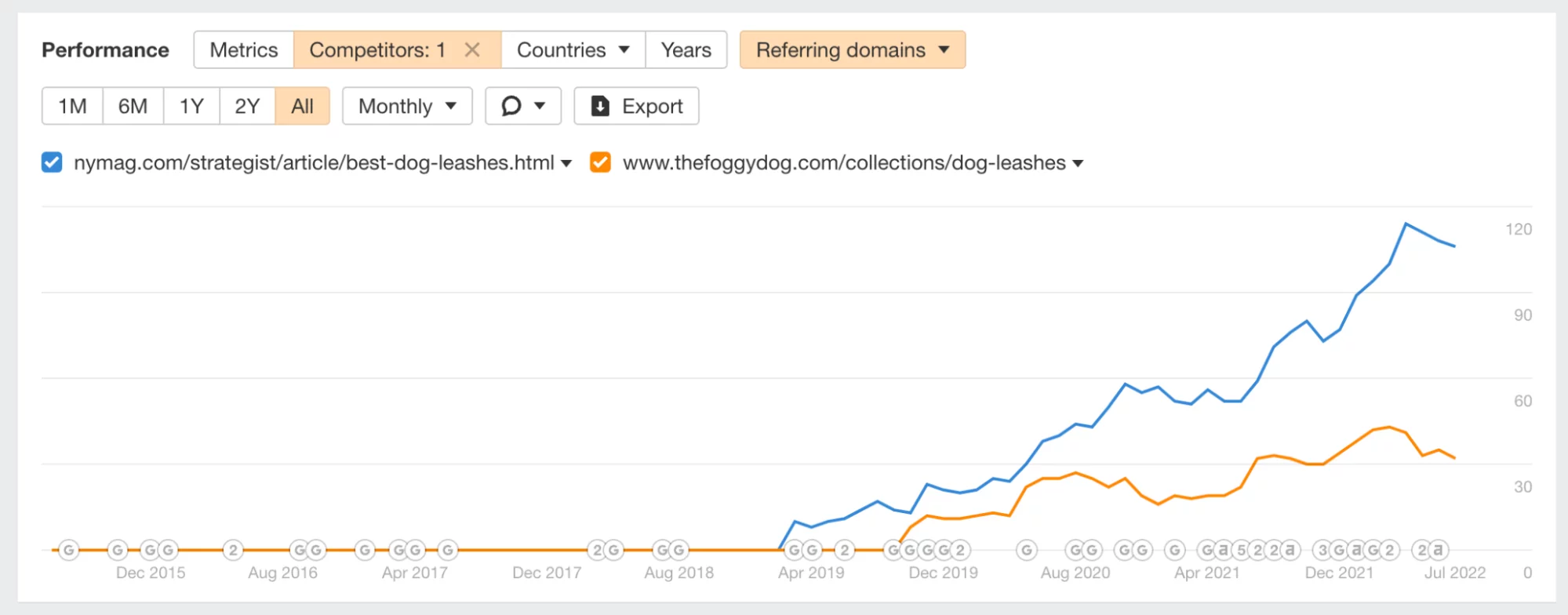This screenshot has height=615, width=1568.
Task: Click the first G marker before Dec 2015
Action: 69,551
